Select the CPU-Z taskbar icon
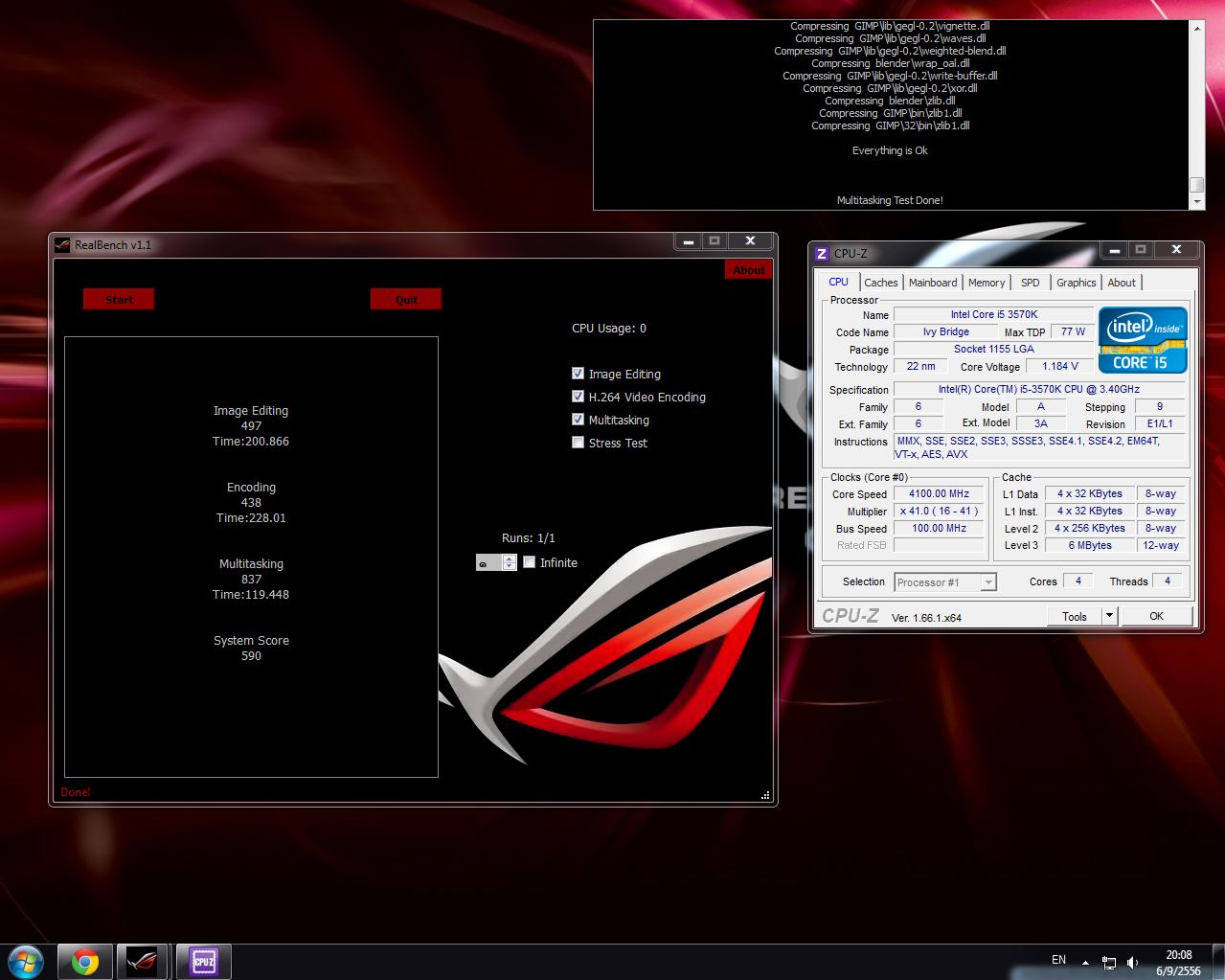 [203, 962]
